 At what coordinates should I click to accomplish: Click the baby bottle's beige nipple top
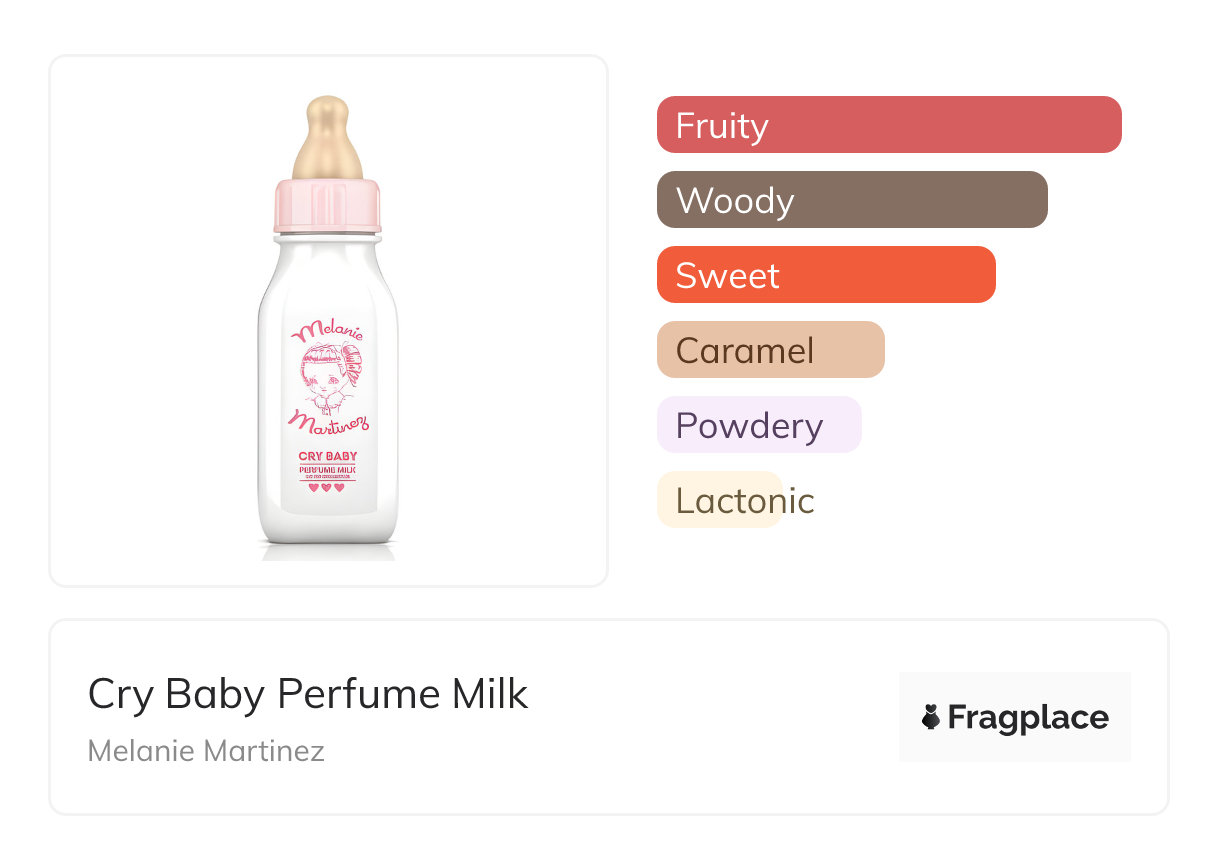point(327,137)
